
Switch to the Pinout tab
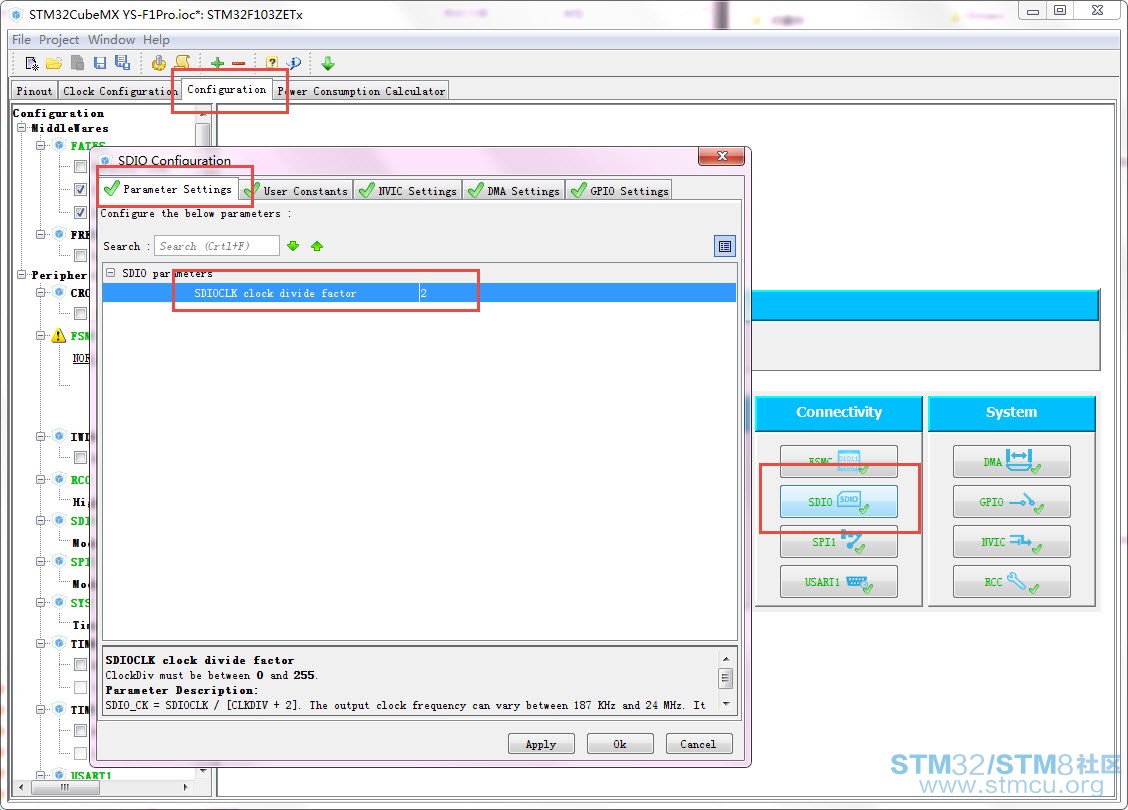click(x=35, y=91)
